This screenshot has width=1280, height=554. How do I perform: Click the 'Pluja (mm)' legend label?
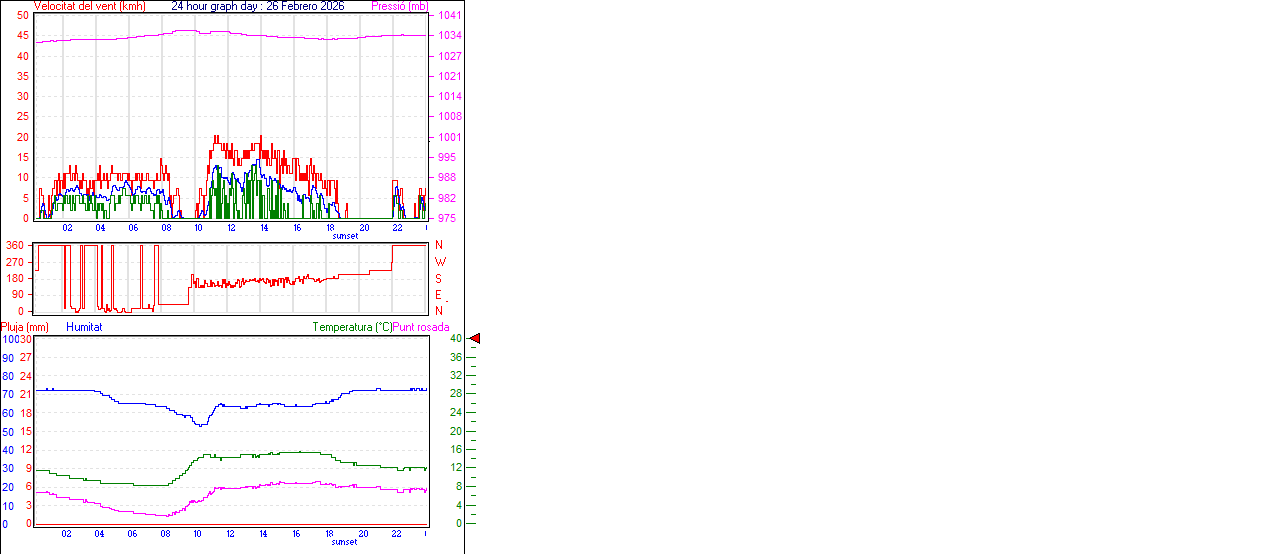click(25, 327)
